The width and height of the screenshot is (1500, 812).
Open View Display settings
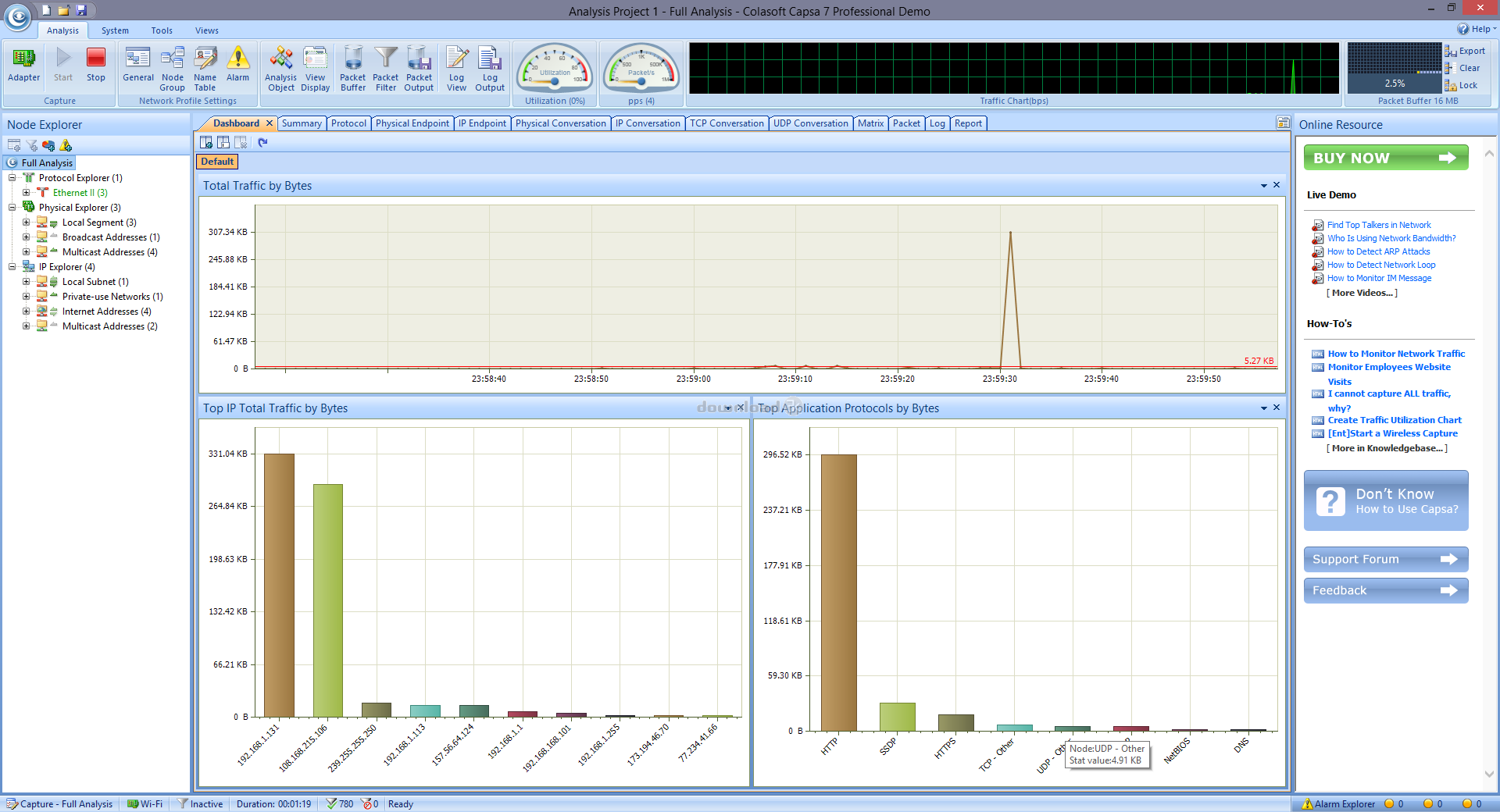pos(316,69)
